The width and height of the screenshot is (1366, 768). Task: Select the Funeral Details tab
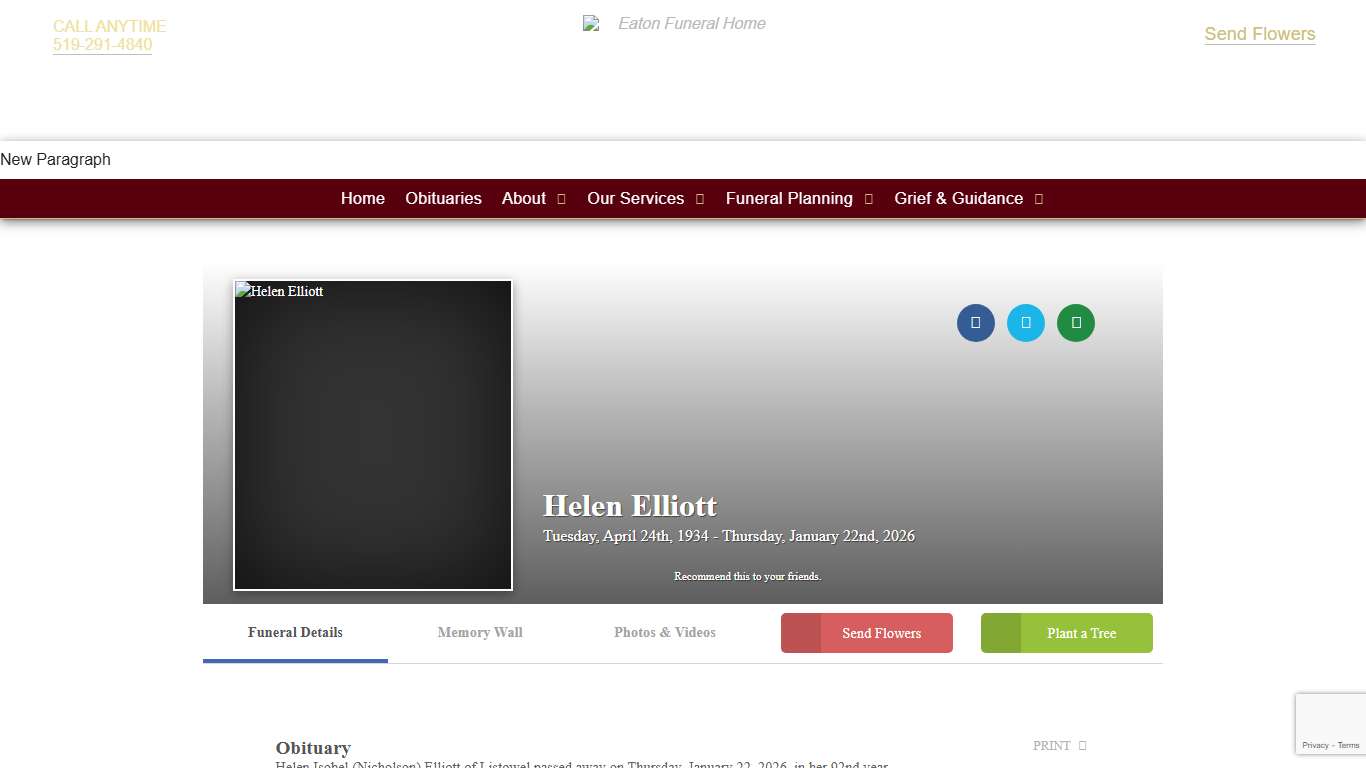coord(295,632)
